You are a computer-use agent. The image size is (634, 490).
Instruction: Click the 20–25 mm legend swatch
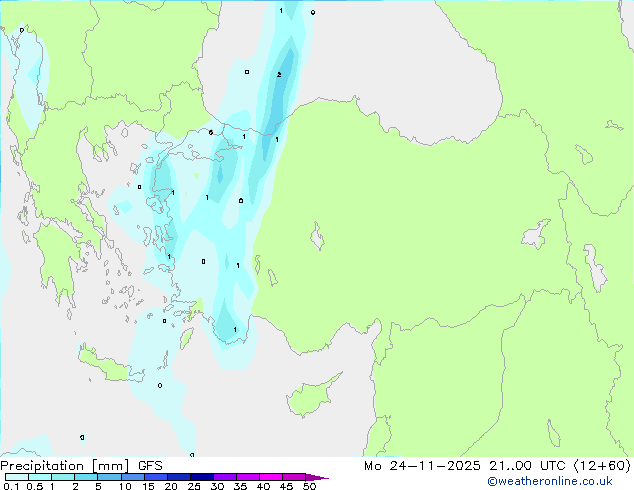178,477
